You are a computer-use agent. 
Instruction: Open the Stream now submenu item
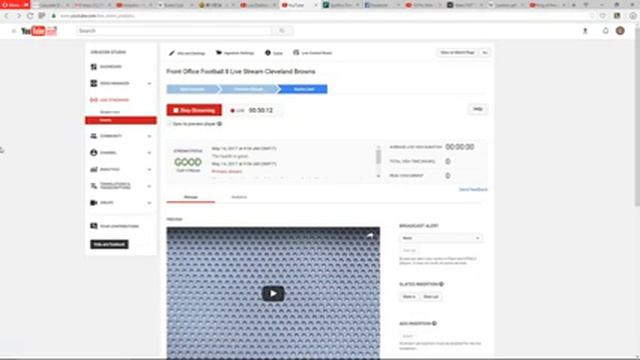pos(110,112)
